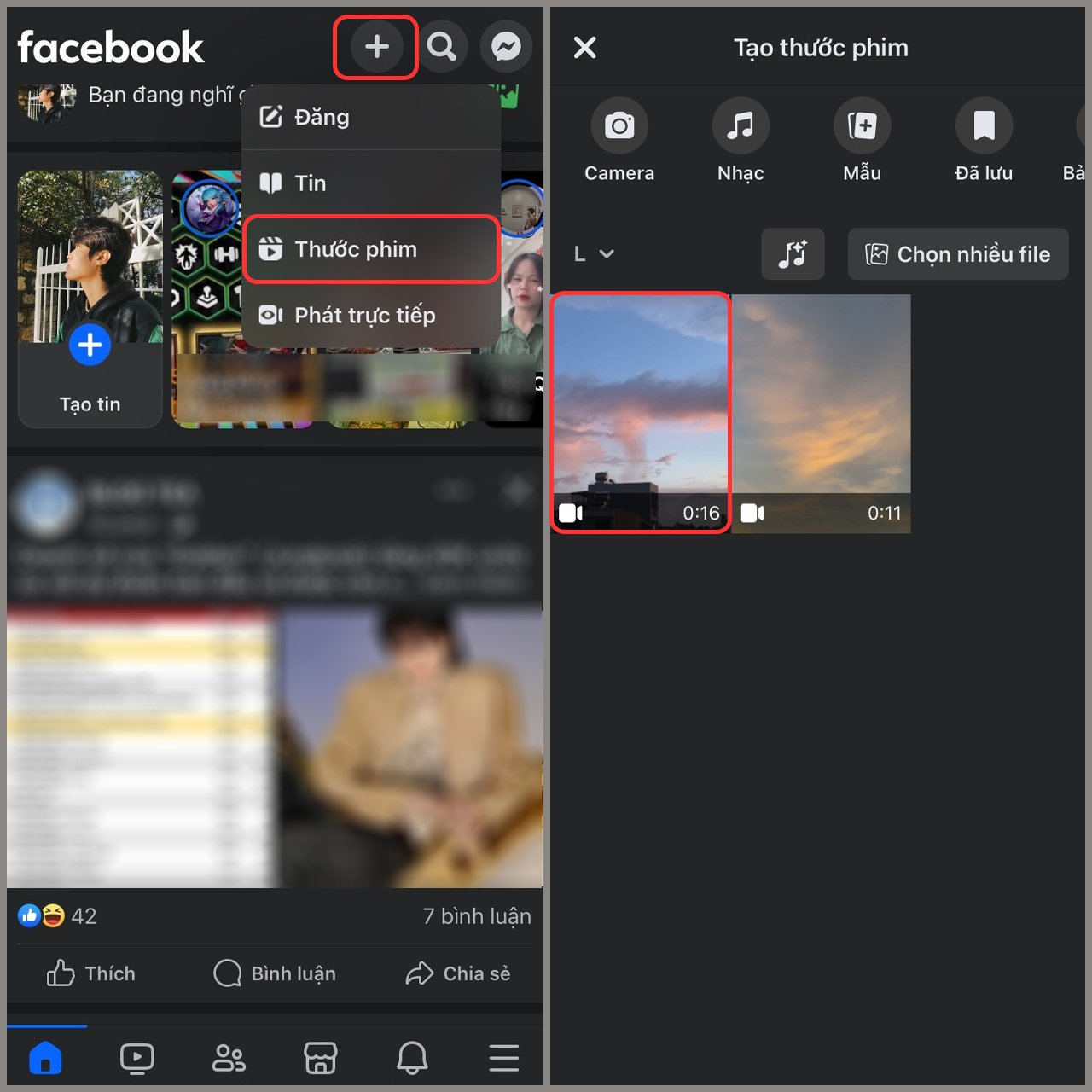Open the Marketplace tab icon
1092x1092 pixels.
[x=321, y=1057]
